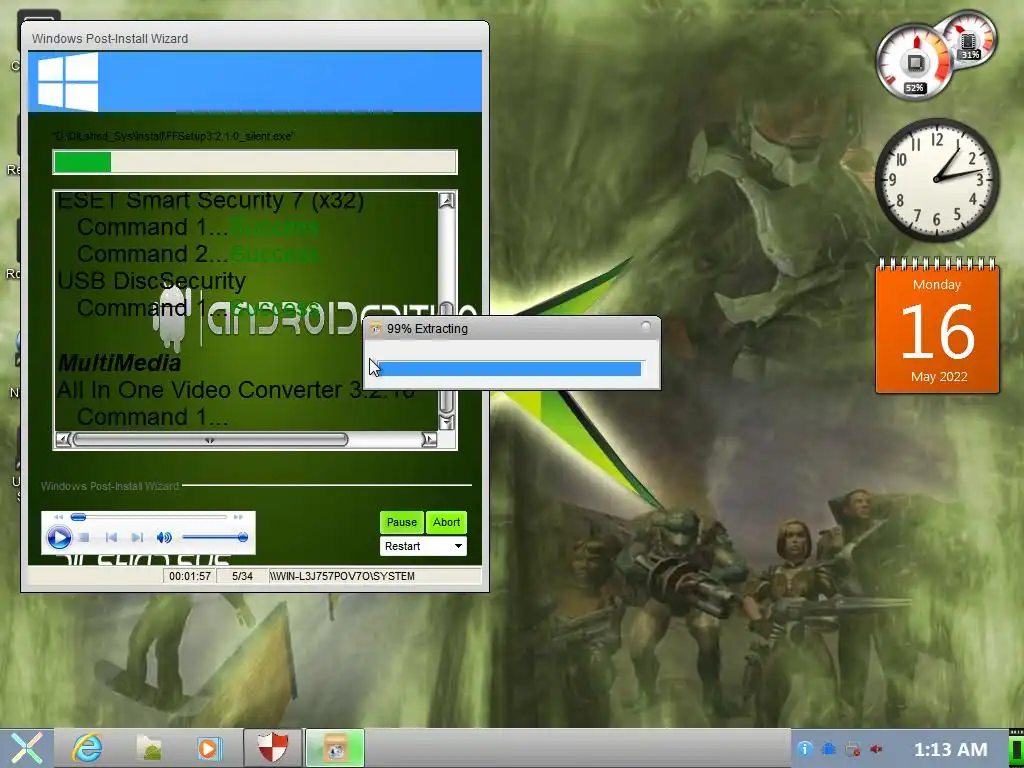Launch Internet Explorer from the taskbar
The height and width of the screenshot is (768, 1024).
88,748
